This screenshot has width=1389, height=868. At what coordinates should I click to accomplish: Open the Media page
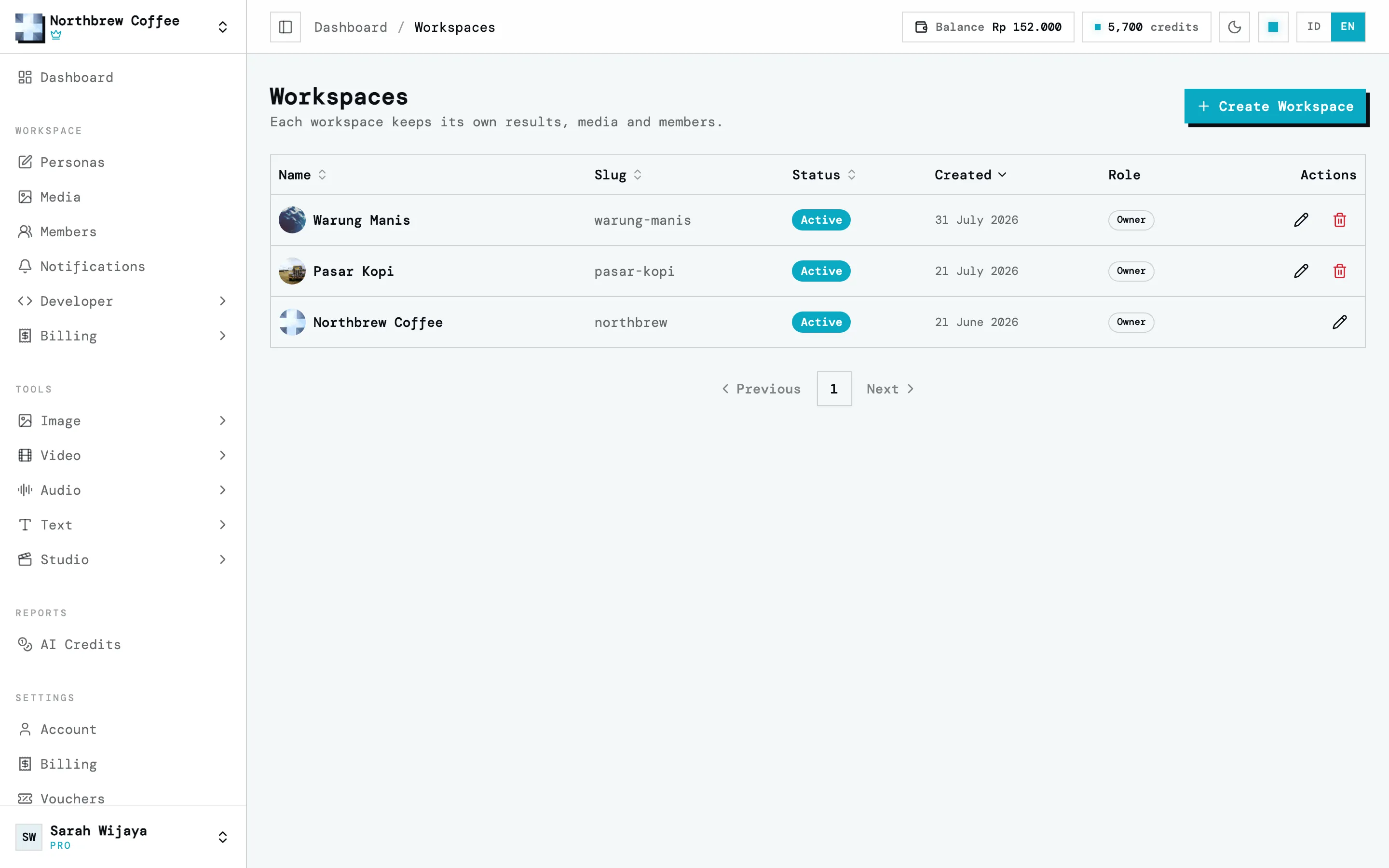pos(123,197)
